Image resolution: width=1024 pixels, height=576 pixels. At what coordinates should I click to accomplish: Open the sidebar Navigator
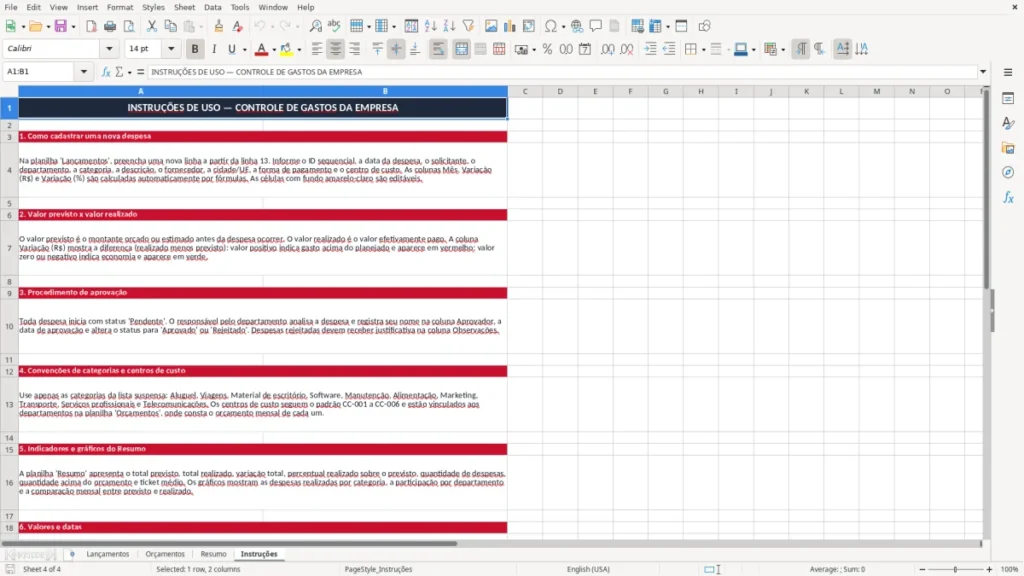click(1008, 172)
